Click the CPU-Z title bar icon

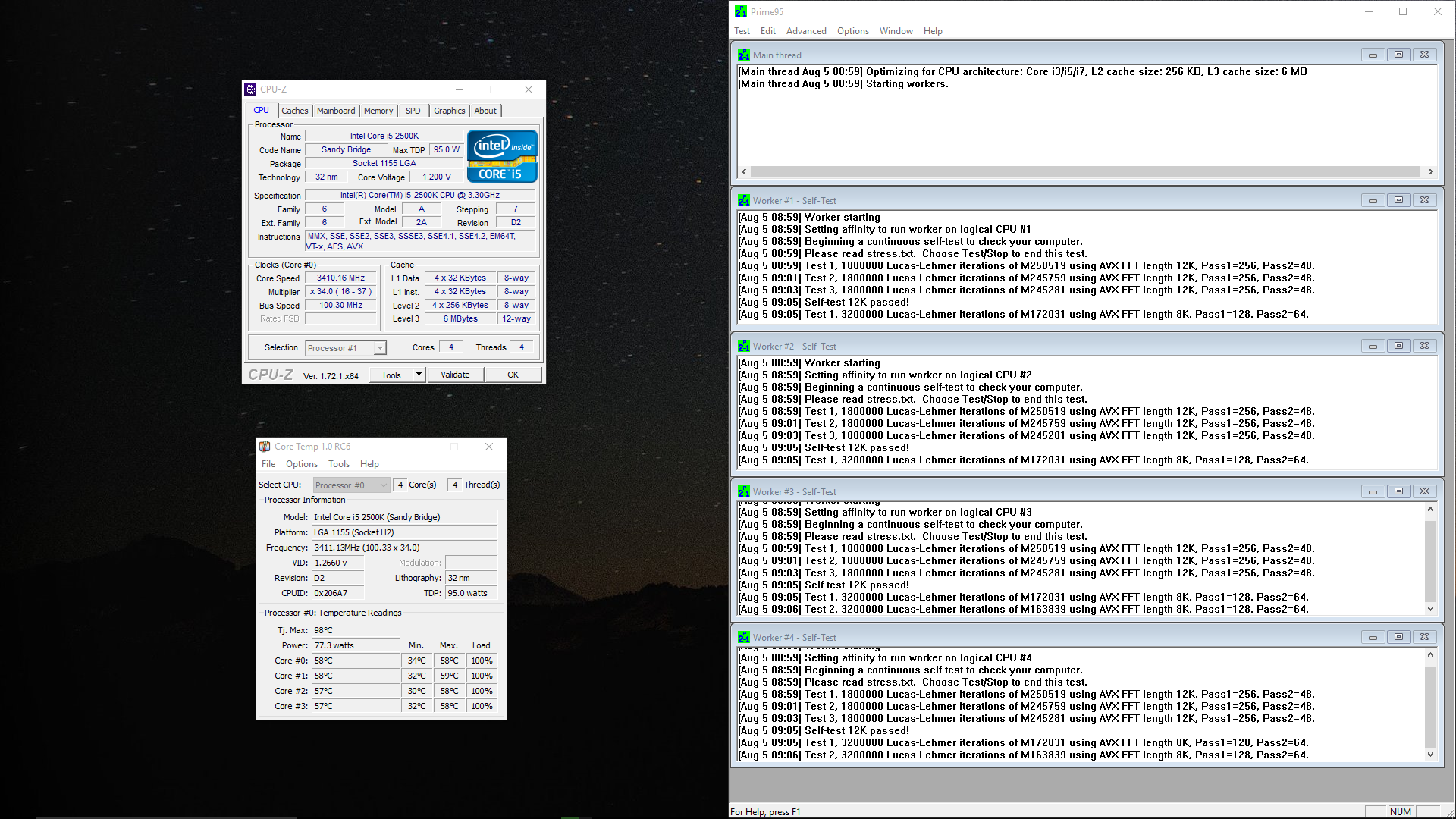coord(251,89)
